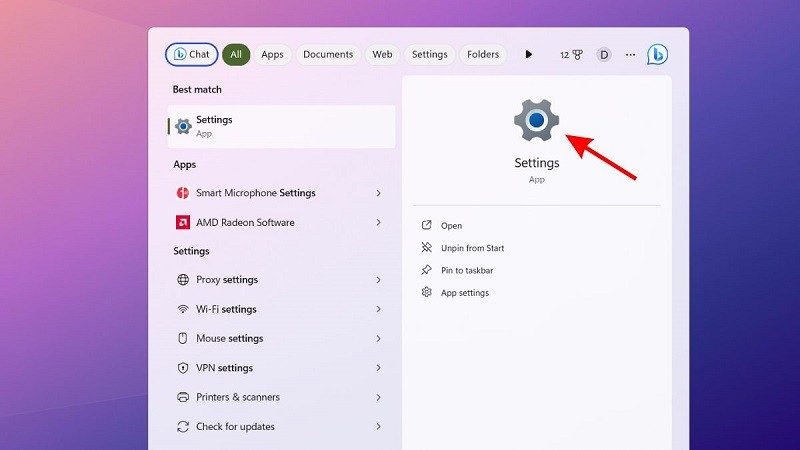Expand Proxy settings chevron arrow
This screenshot has width=800, height=450.
(378, 280)
